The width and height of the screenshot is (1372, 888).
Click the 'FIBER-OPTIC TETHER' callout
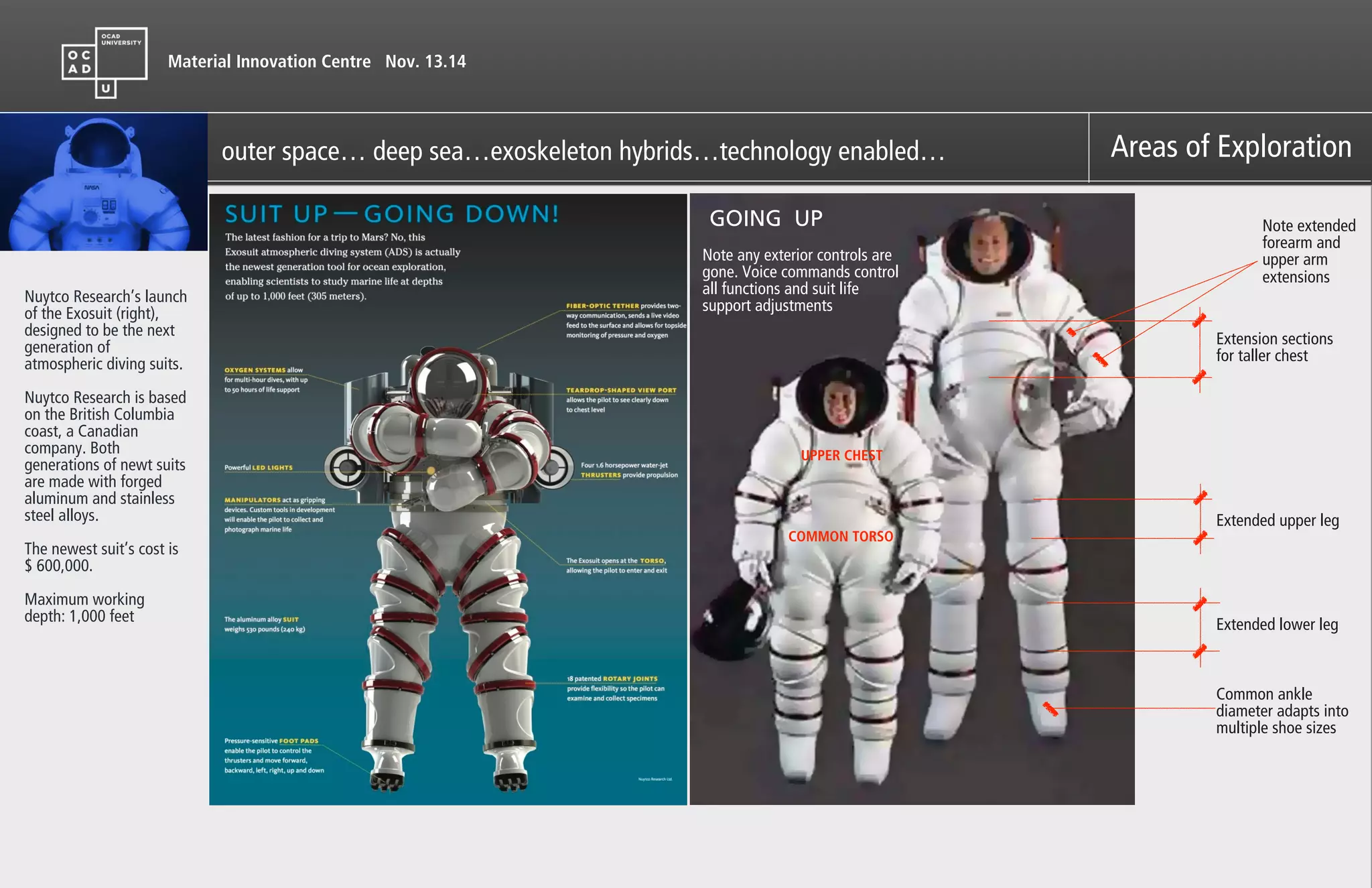tap(626, 320)
